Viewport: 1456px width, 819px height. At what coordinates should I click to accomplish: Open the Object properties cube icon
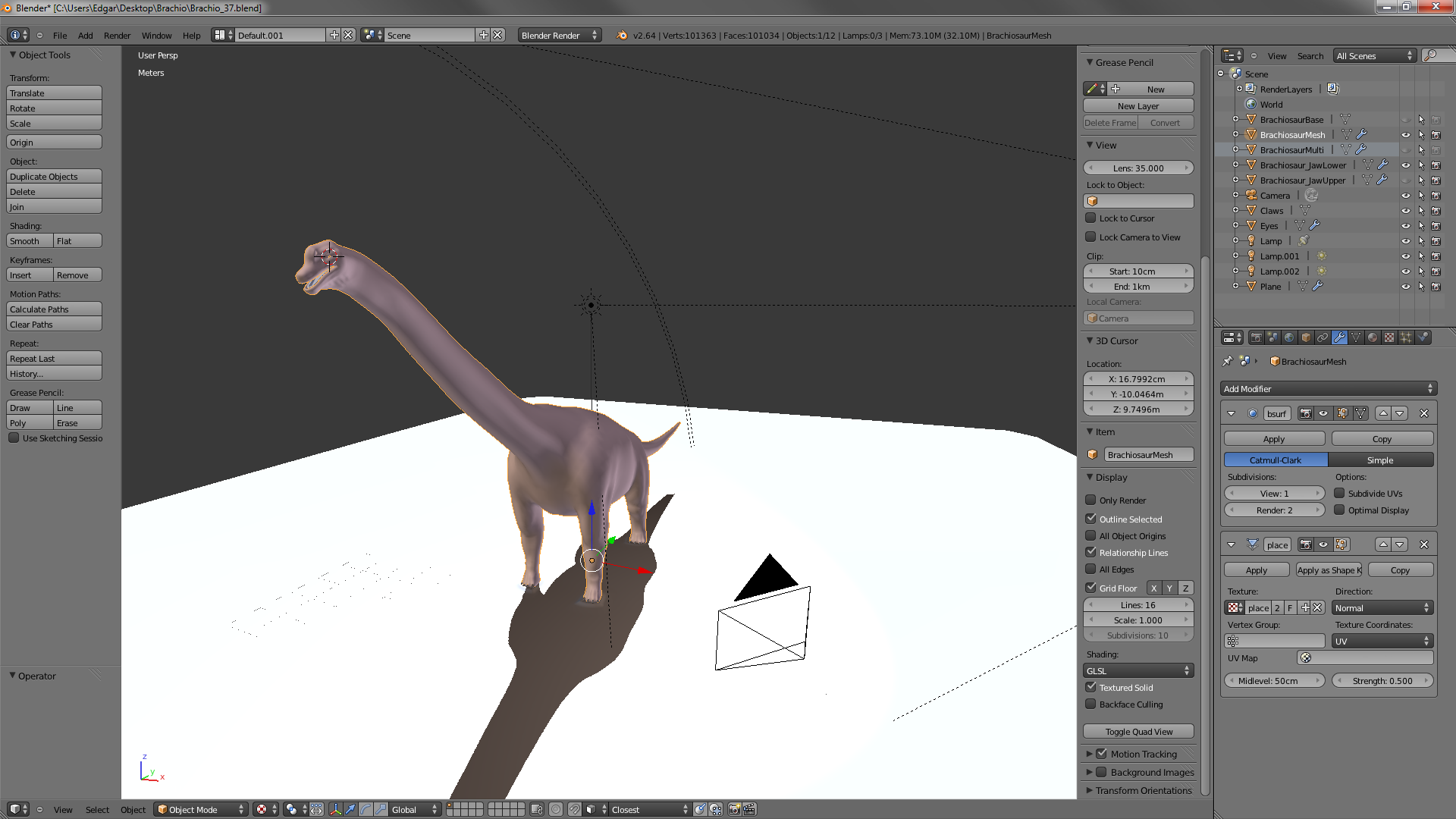point(1306,337)
